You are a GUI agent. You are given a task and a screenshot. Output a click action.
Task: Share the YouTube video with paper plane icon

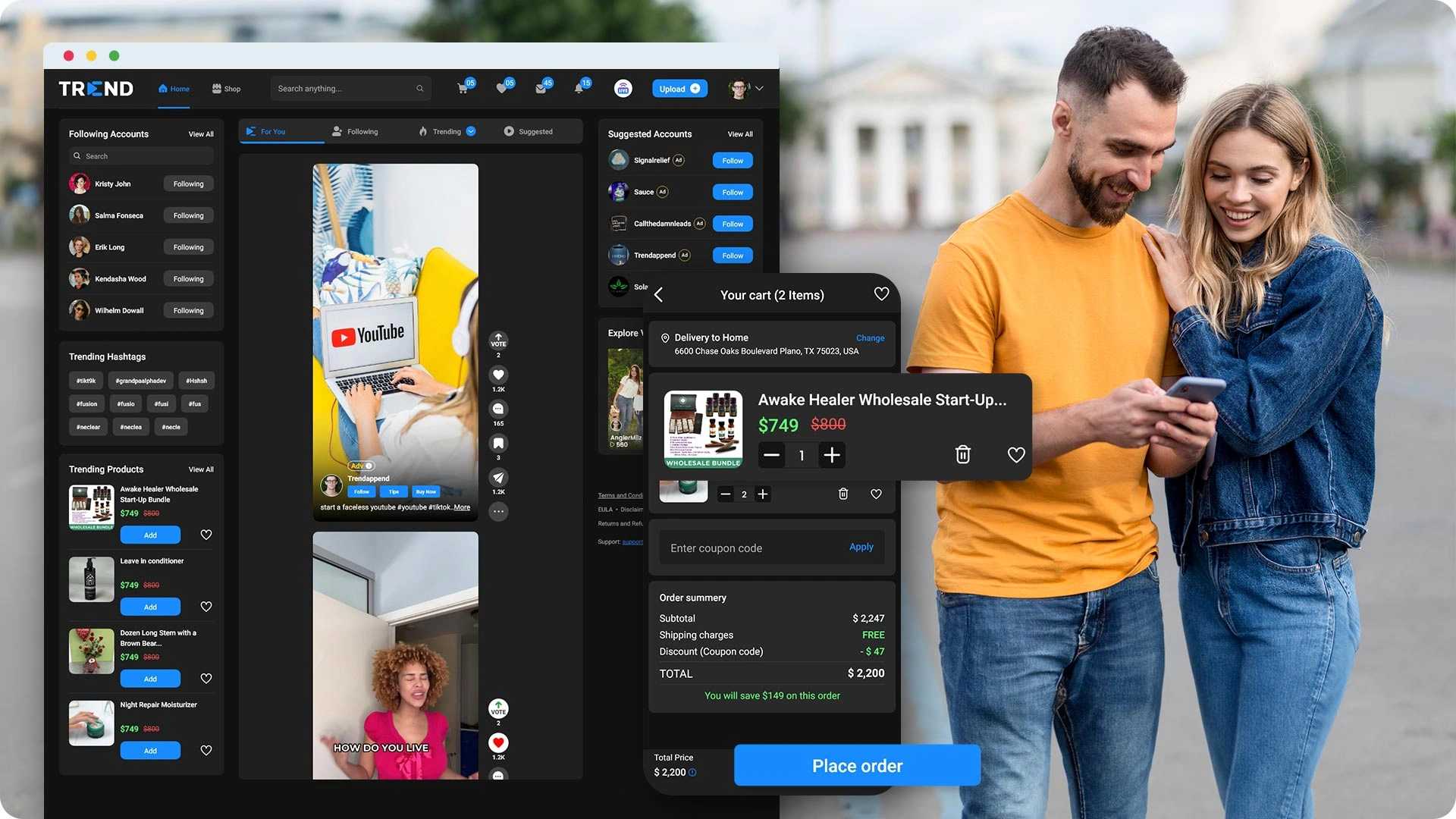498,477
